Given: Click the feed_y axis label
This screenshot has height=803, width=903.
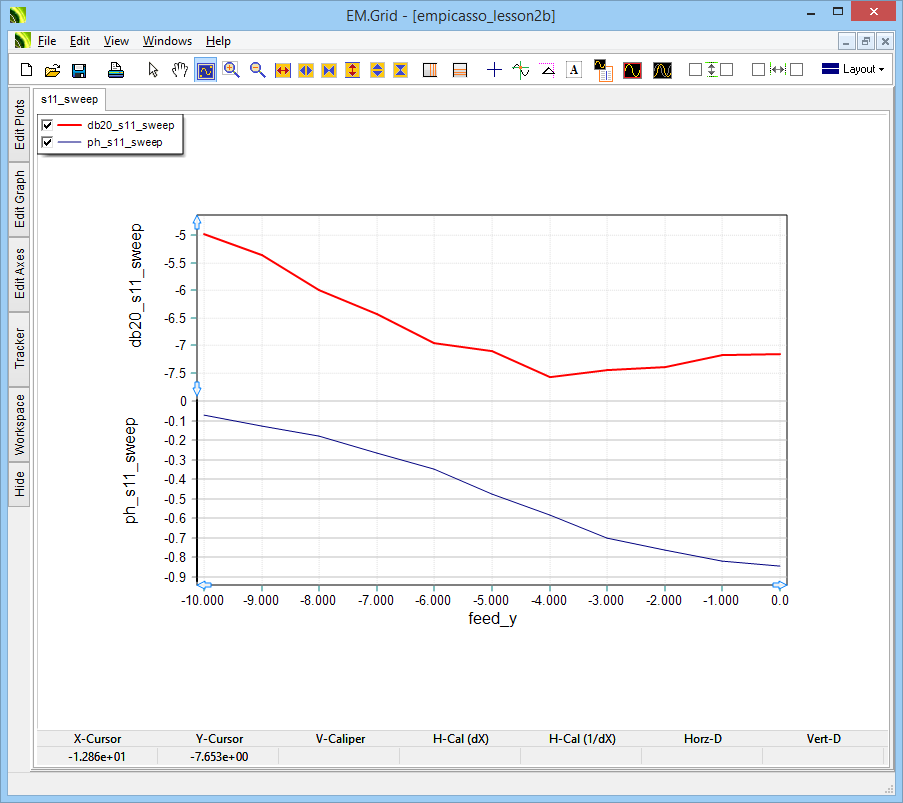Looking at the screenshot, I should [492, 619].
